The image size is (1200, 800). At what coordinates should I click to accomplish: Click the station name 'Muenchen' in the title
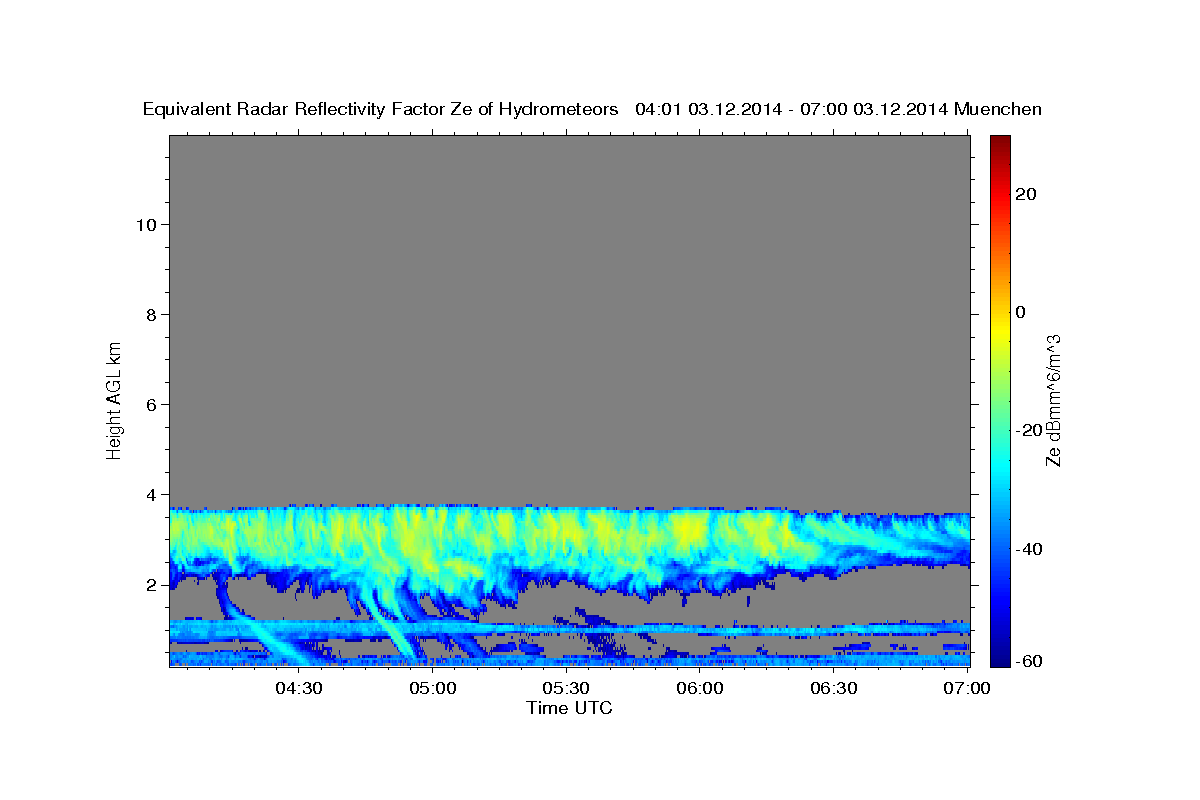[999, 110]
